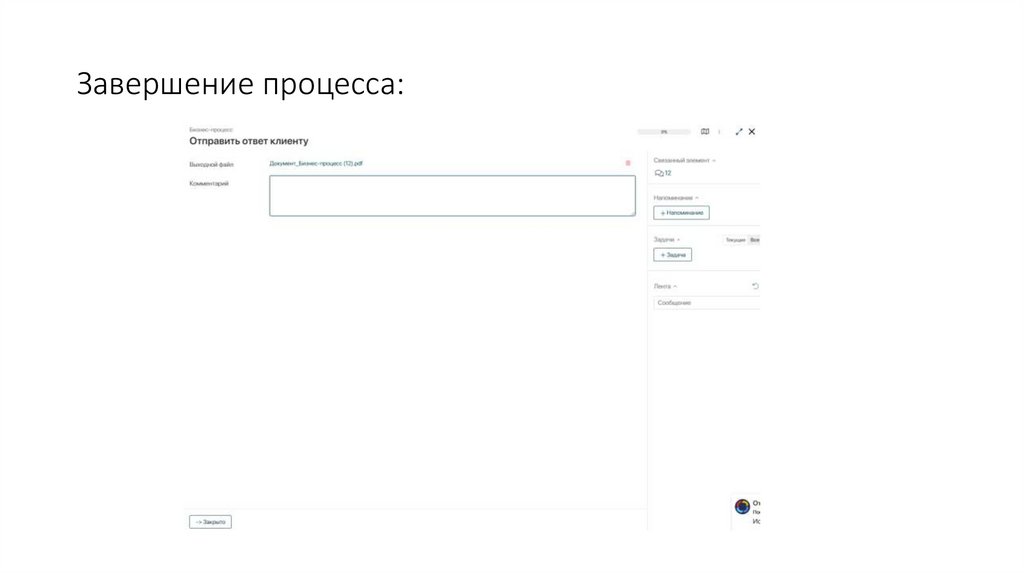Viewport: 1024px width, 574px height.
Task: Expand the task form to fullscreen
Action: coord(739,131)
